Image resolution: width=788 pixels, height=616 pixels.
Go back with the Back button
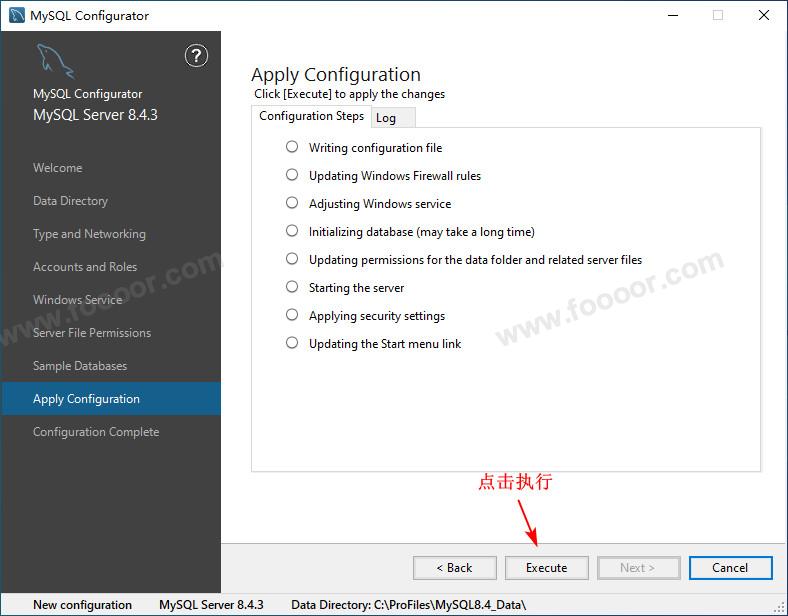tap(454, 568)
